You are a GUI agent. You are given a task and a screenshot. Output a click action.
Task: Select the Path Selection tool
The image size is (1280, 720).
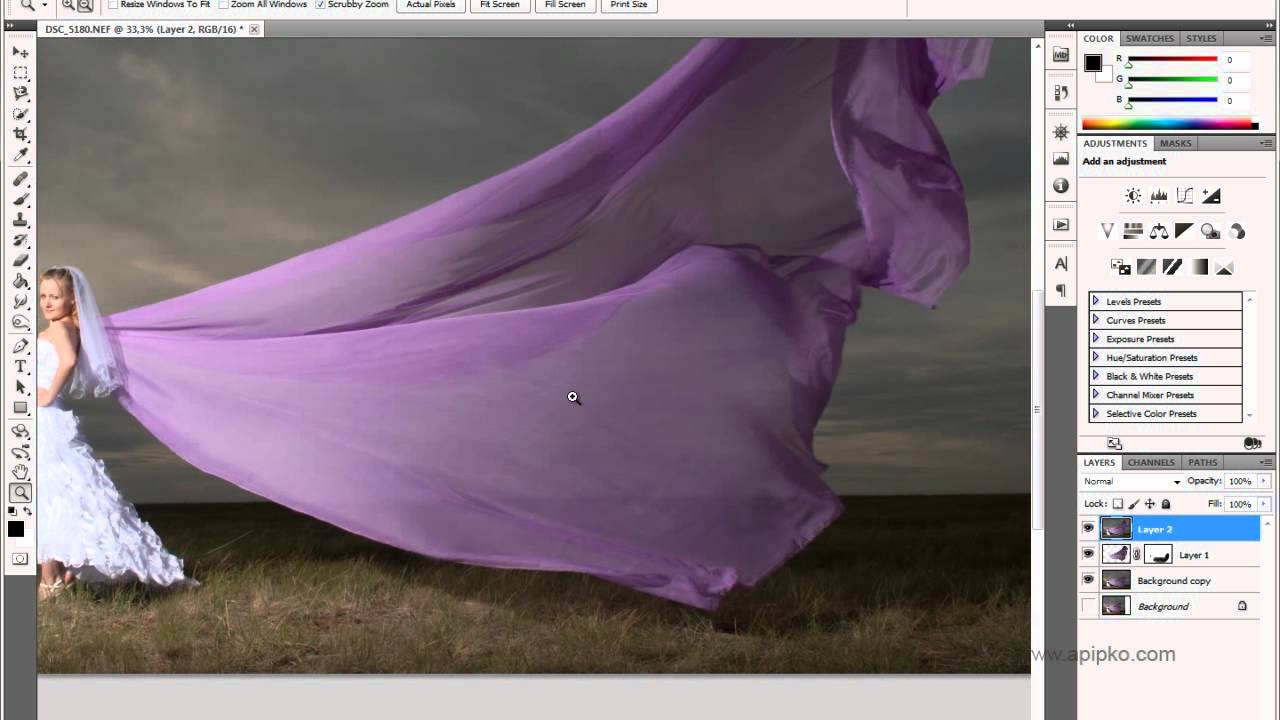(20, 387)
